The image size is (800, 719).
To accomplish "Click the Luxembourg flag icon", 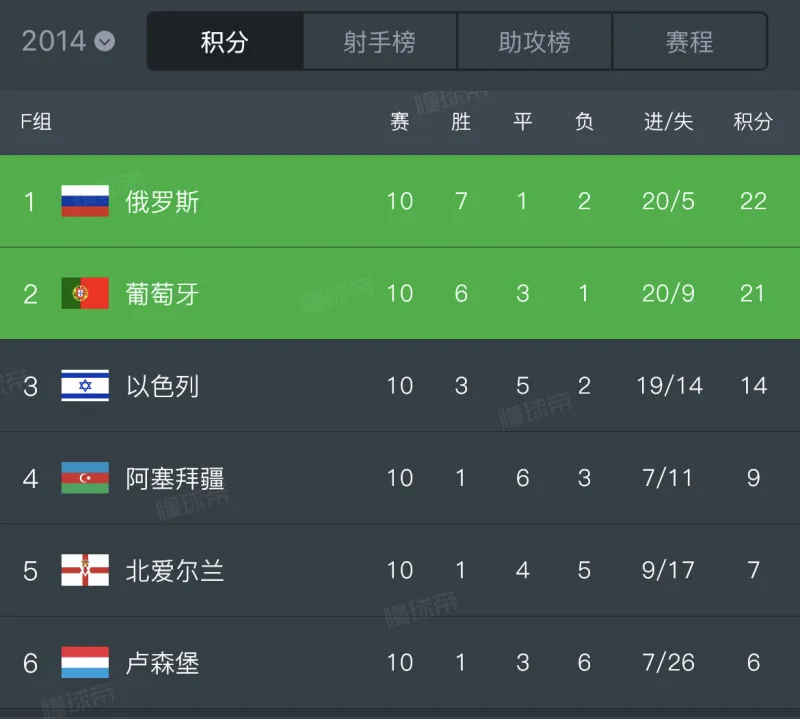I will (x=85, y=662).
